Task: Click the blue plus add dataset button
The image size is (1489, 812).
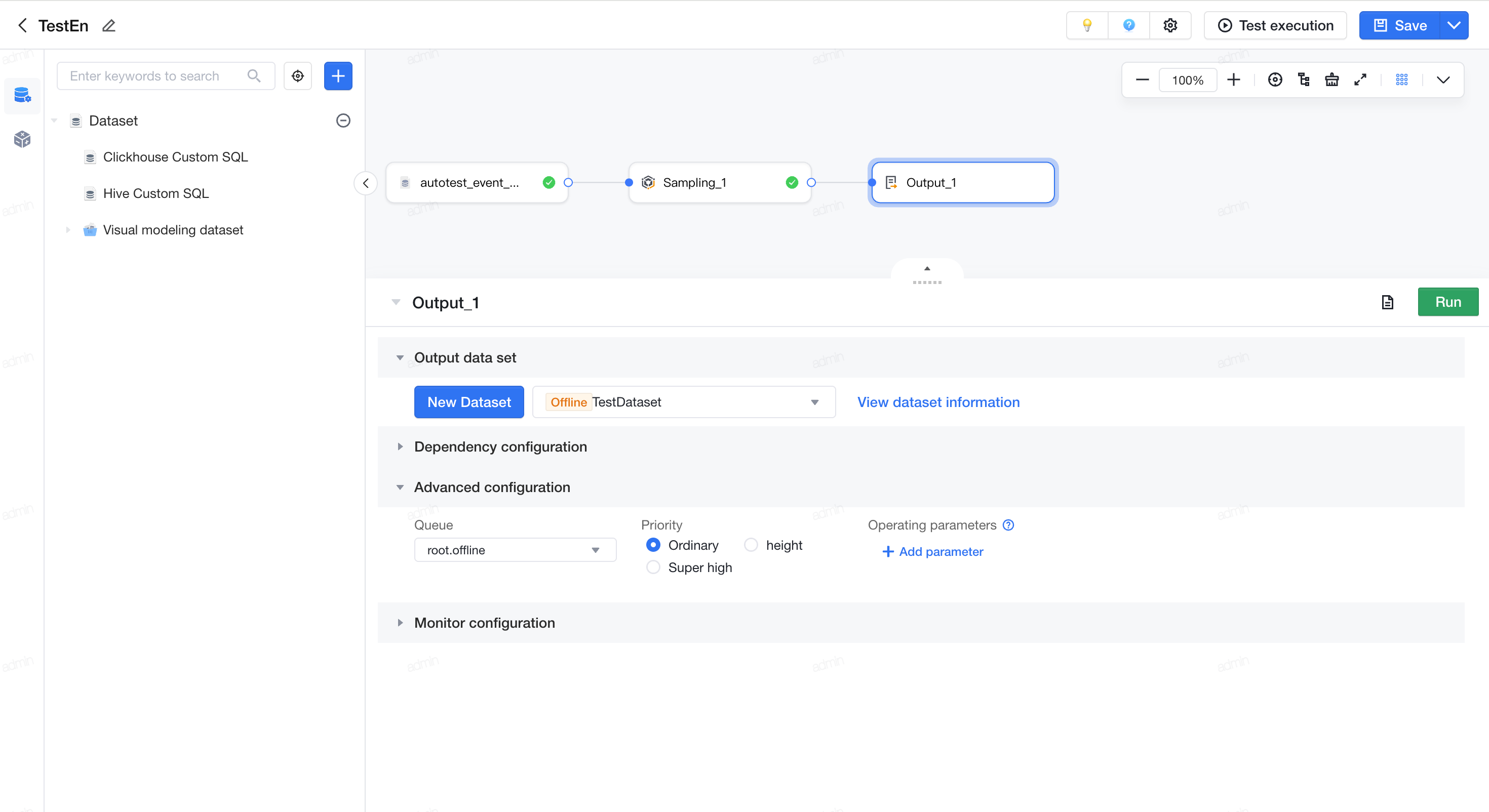Action: 338,76
